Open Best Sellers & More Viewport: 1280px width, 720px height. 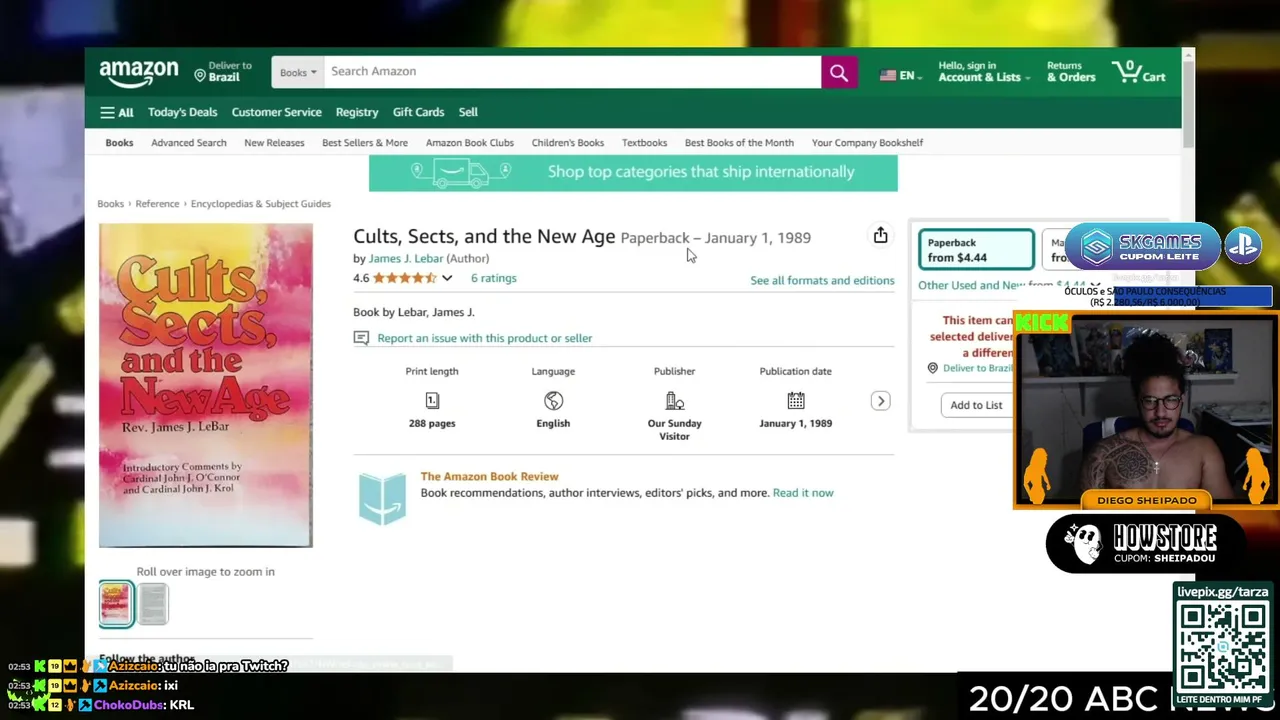pyautogui.click(x=365, y=143)
